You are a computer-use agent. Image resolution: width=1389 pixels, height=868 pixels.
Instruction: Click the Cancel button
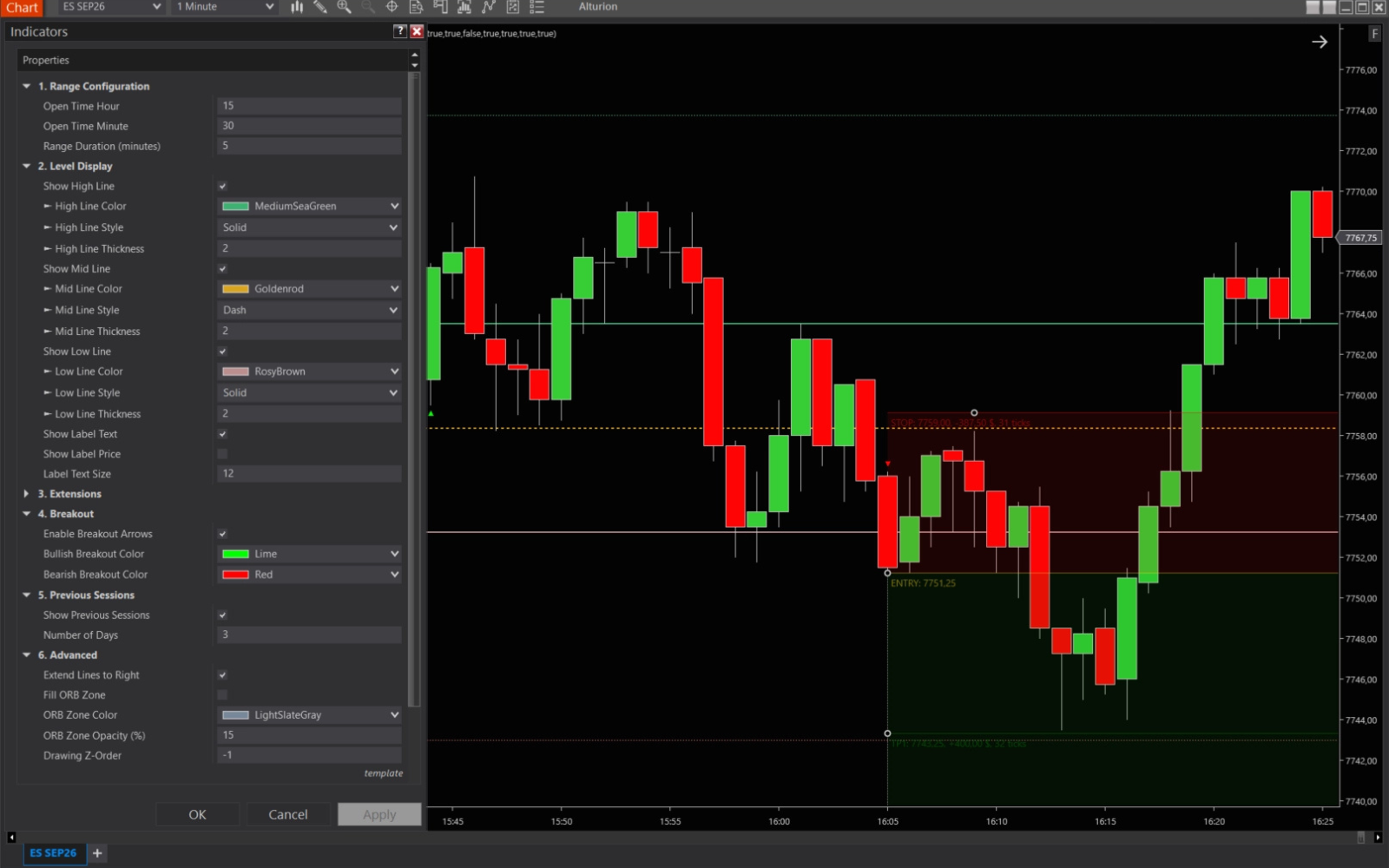(x=287, y=814)
